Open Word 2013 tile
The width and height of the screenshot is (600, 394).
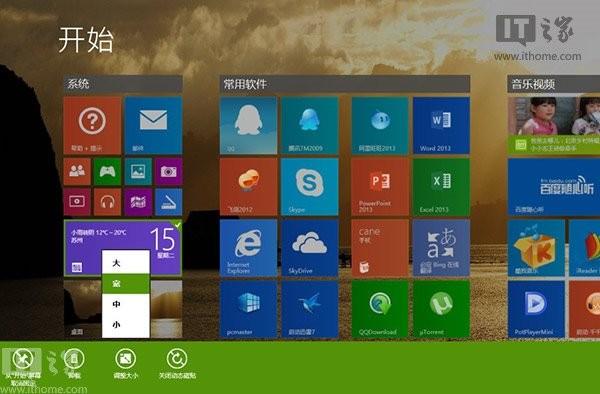(441, 125)
